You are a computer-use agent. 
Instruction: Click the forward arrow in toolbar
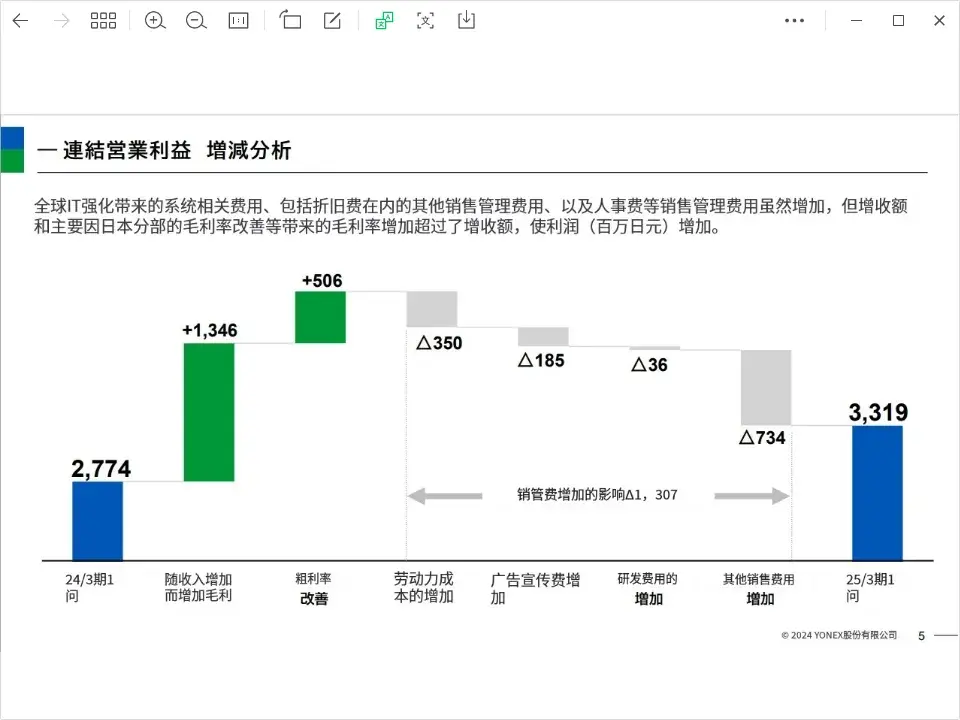[x=62, y=20]
